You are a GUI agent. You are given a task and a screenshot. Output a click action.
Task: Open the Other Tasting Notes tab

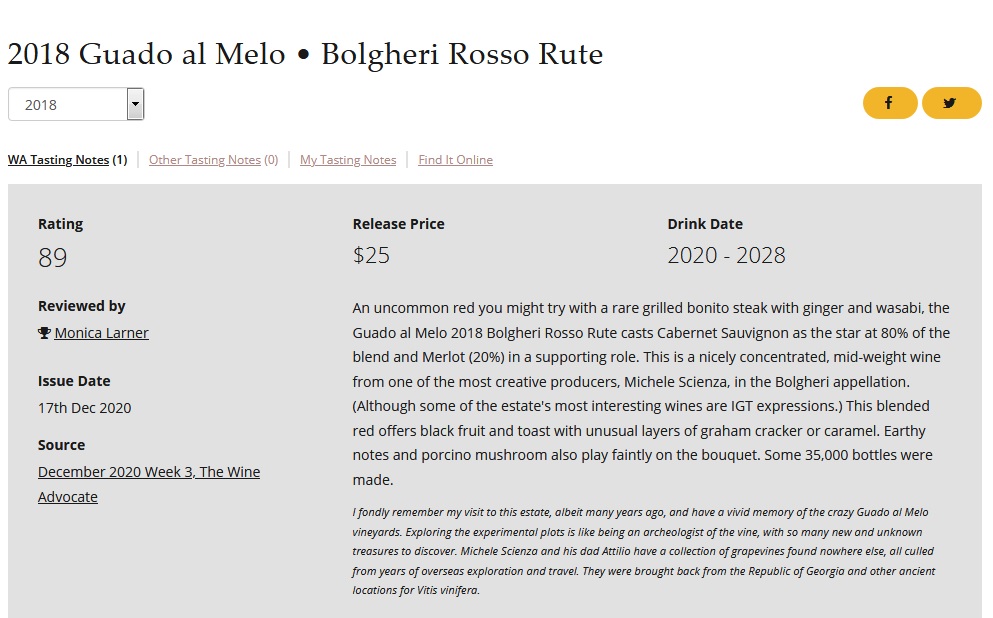coord(213,160)
